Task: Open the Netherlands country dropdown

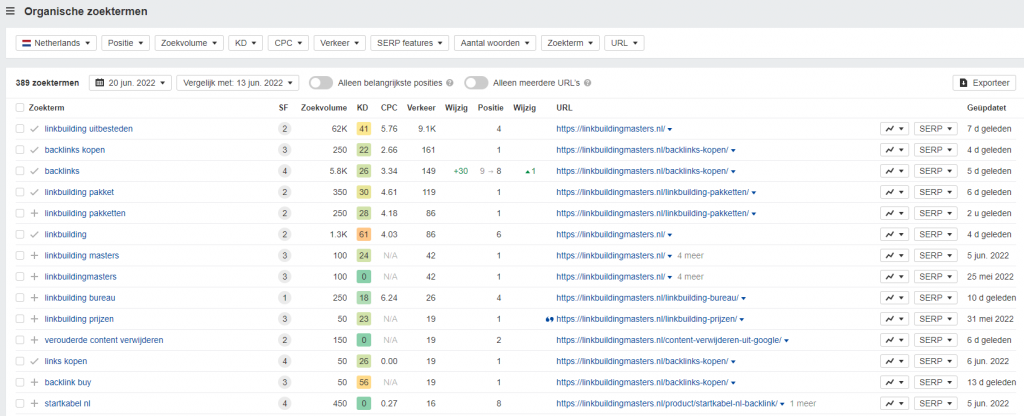Action: pyautogui.click(x=56, y=43)
